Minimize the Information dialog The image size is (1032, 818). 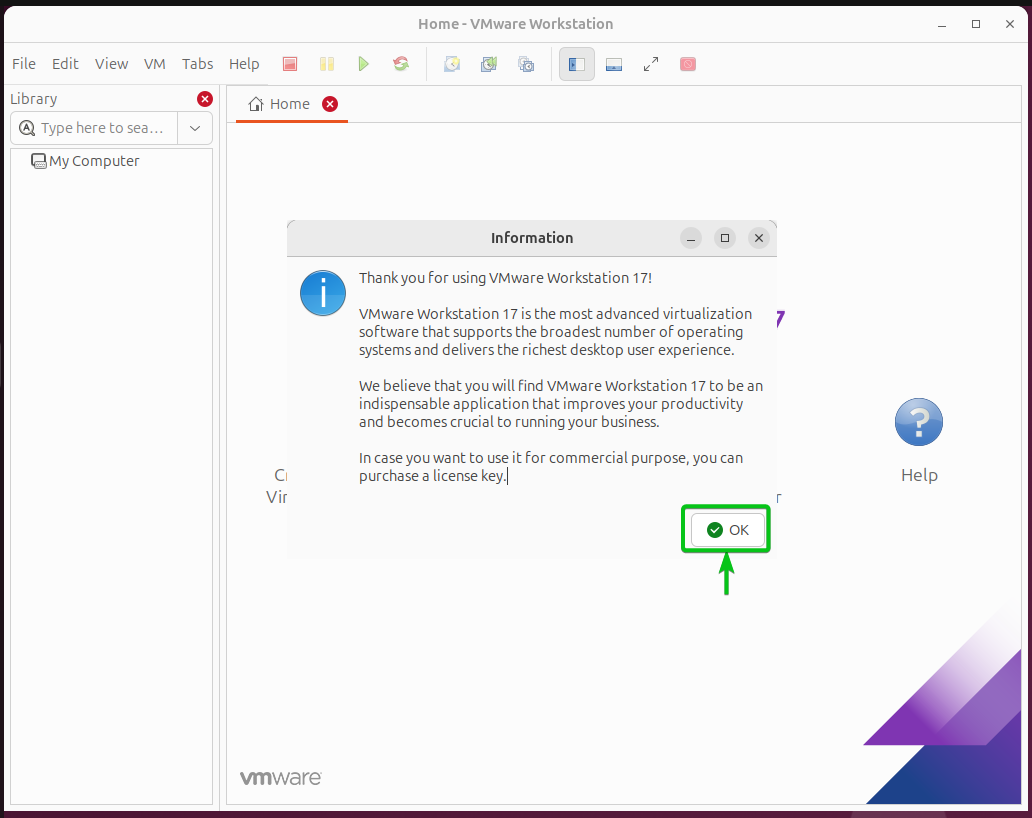tap(690, 238)
